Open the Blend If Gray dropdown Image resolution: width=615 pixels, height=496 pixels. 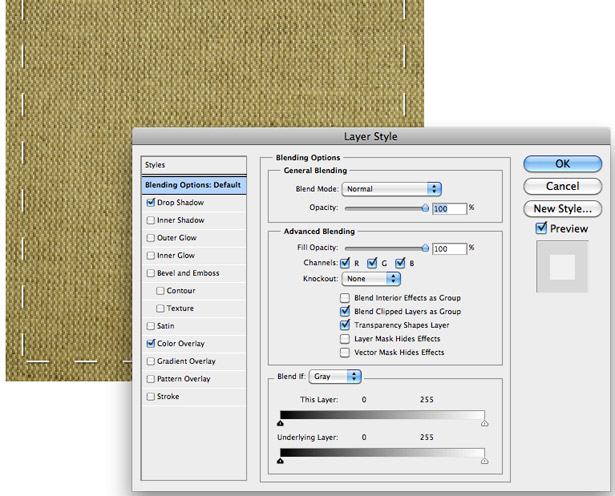point(335,376)
